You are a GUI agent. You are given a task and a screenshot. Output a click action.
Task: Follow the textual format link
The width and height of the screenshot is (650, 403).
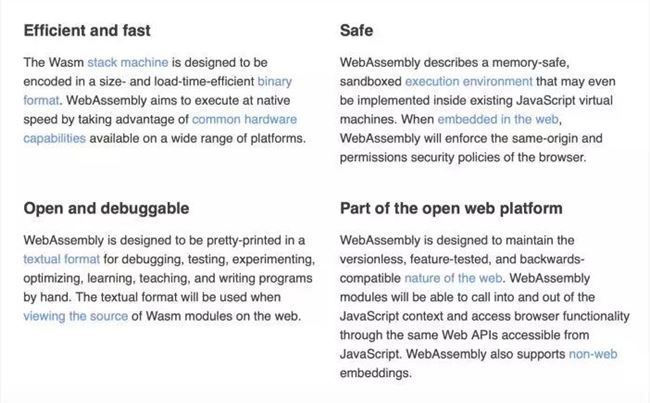pos(61,259)
